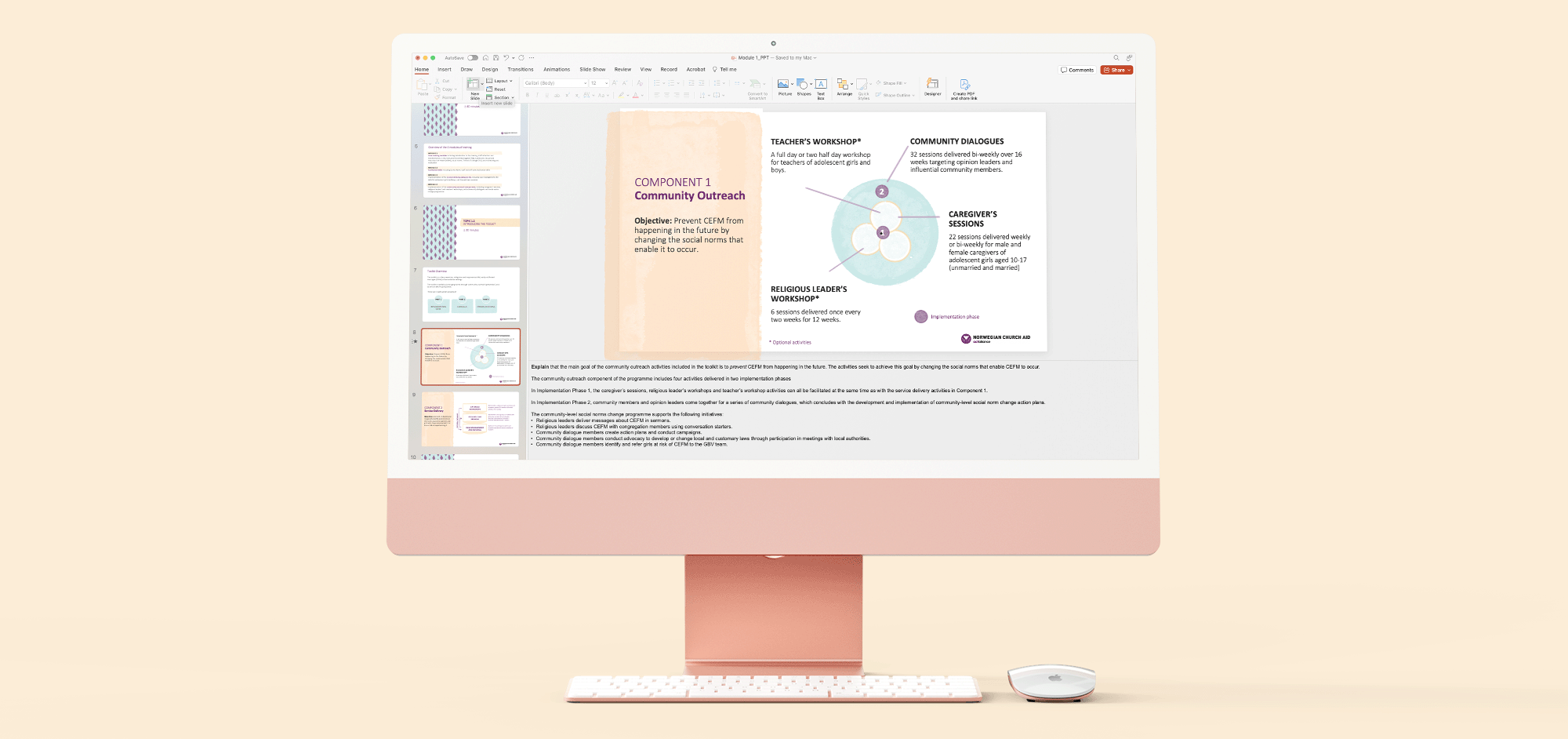Insert a Text Box via its icon
Image resolution: width=1568 pixels, height=739 pixels.
pyautogui.click(x=821, y=83)
